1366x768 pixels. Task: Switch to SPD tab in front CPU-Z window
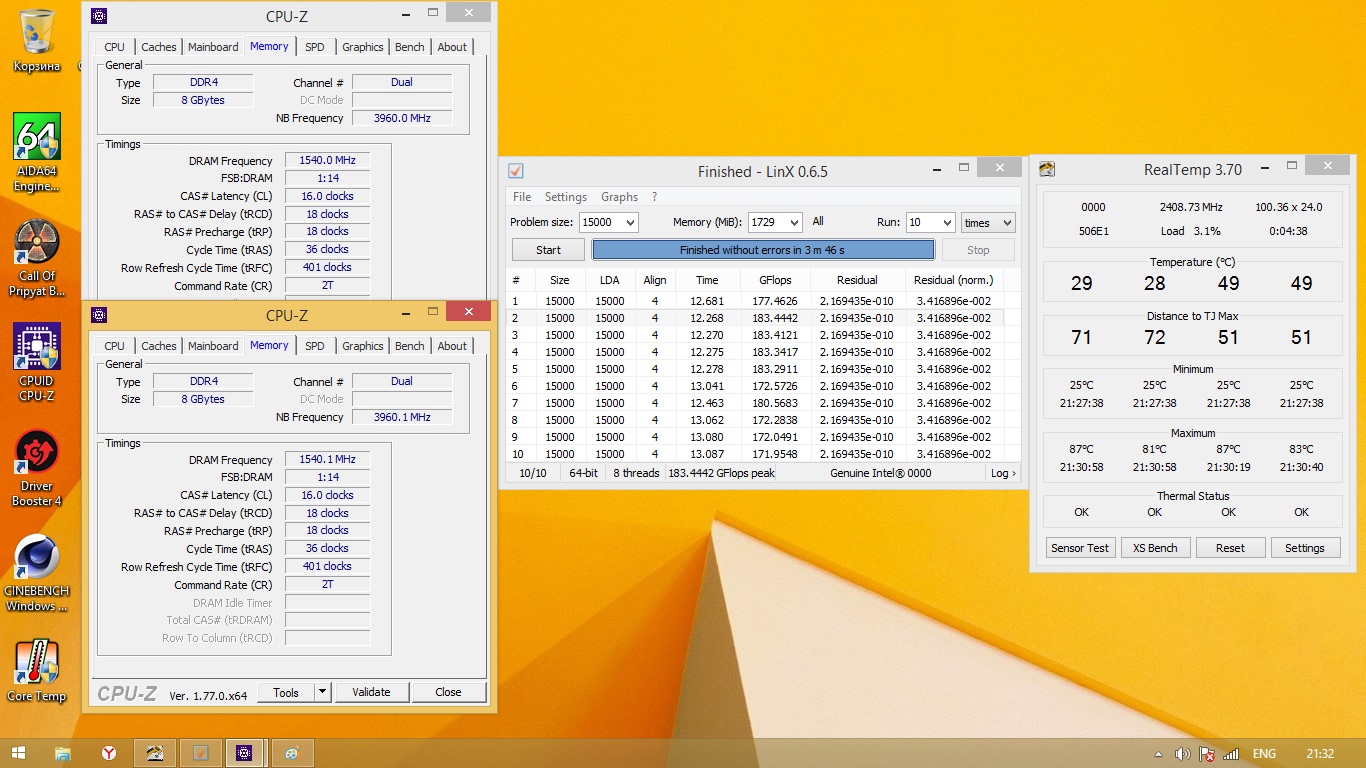tap(315, 346)
